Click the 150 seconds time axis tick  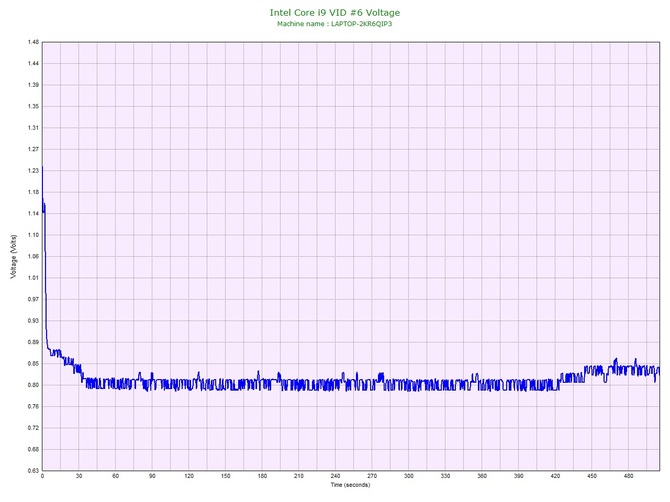[226, 476]
